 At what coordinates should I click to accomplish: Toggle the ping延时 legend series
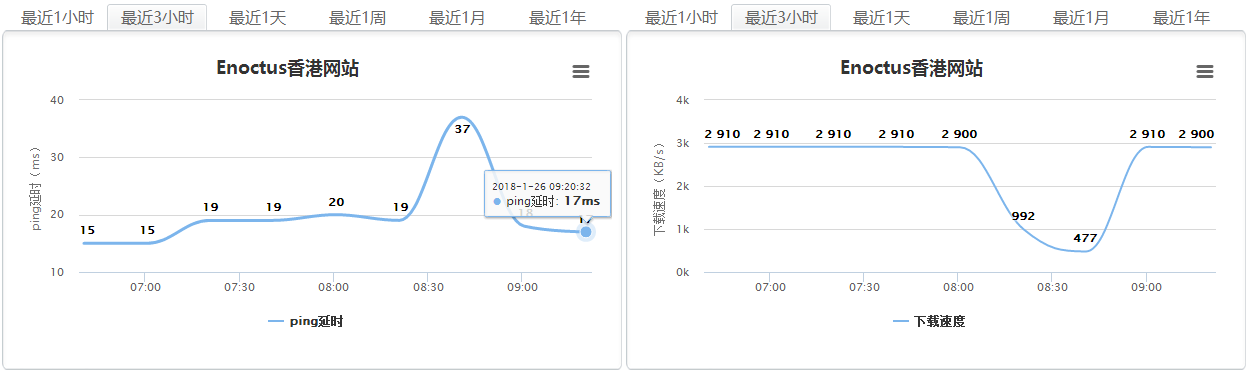pyautogui.click(x=307, y=321)
